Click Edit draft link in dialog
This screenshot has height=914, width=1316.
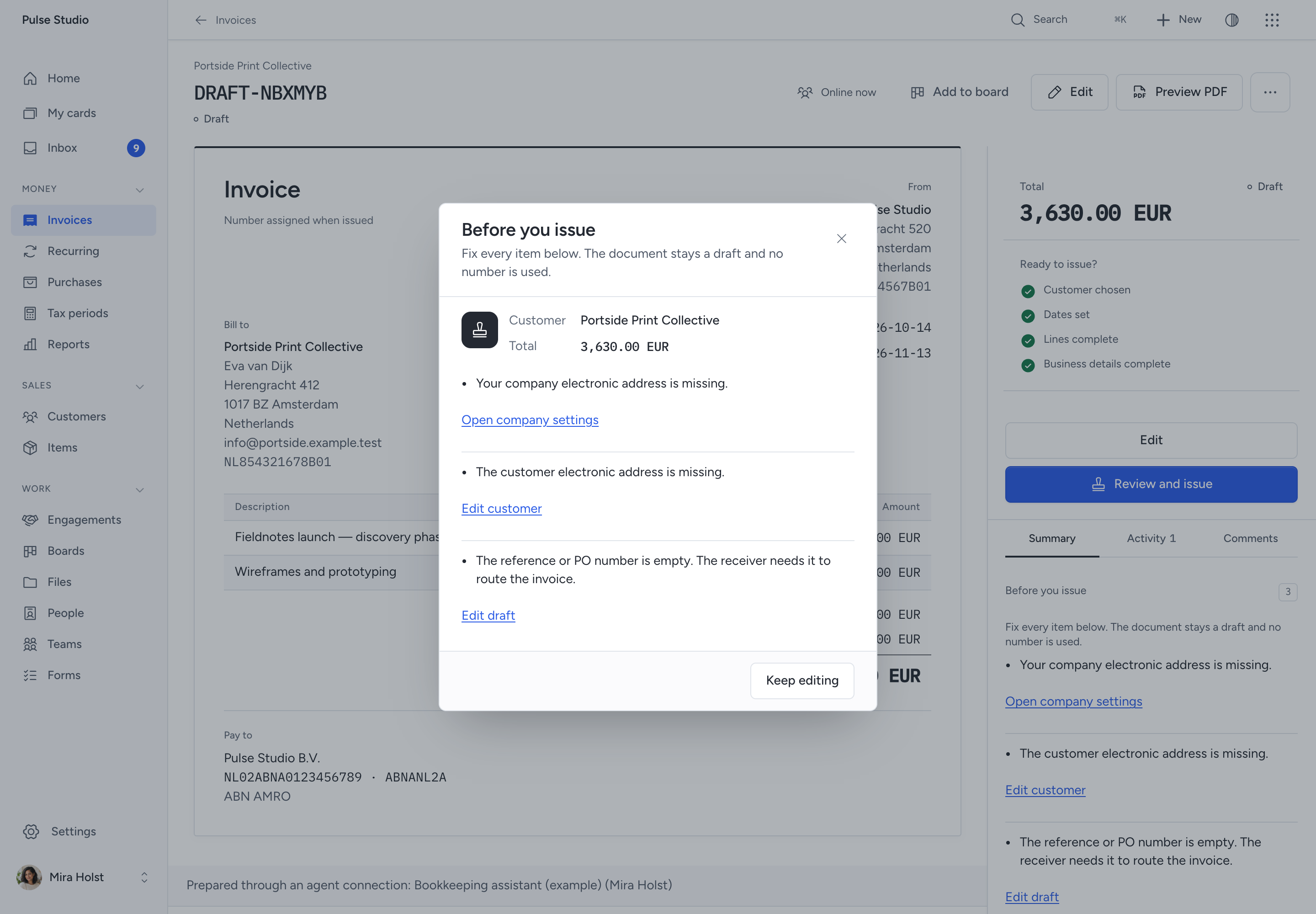click(x=488, y=616)
